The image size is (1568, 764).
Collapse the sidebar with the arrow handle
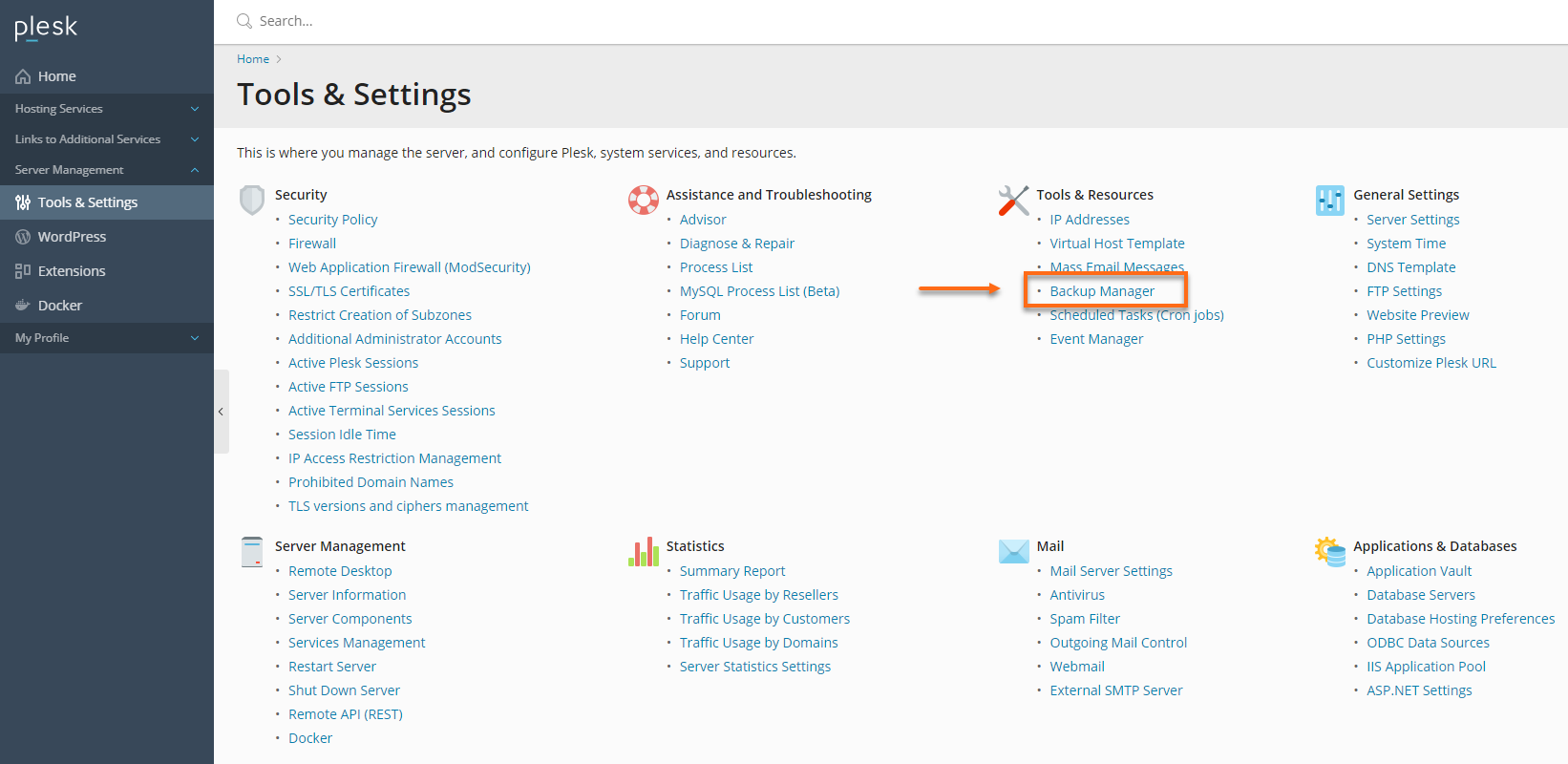[221, 412]
